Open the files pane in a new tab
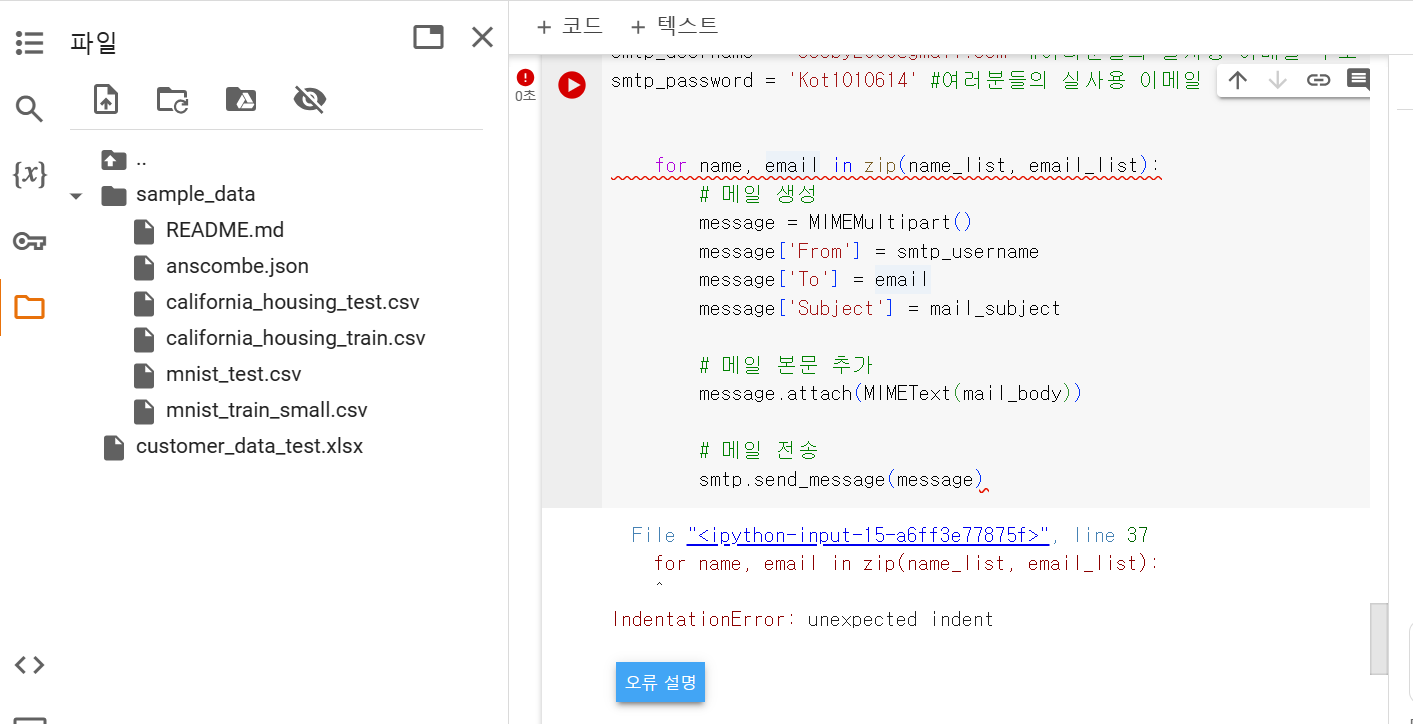This screenshot has width=1413, height=724. point(428,38)
